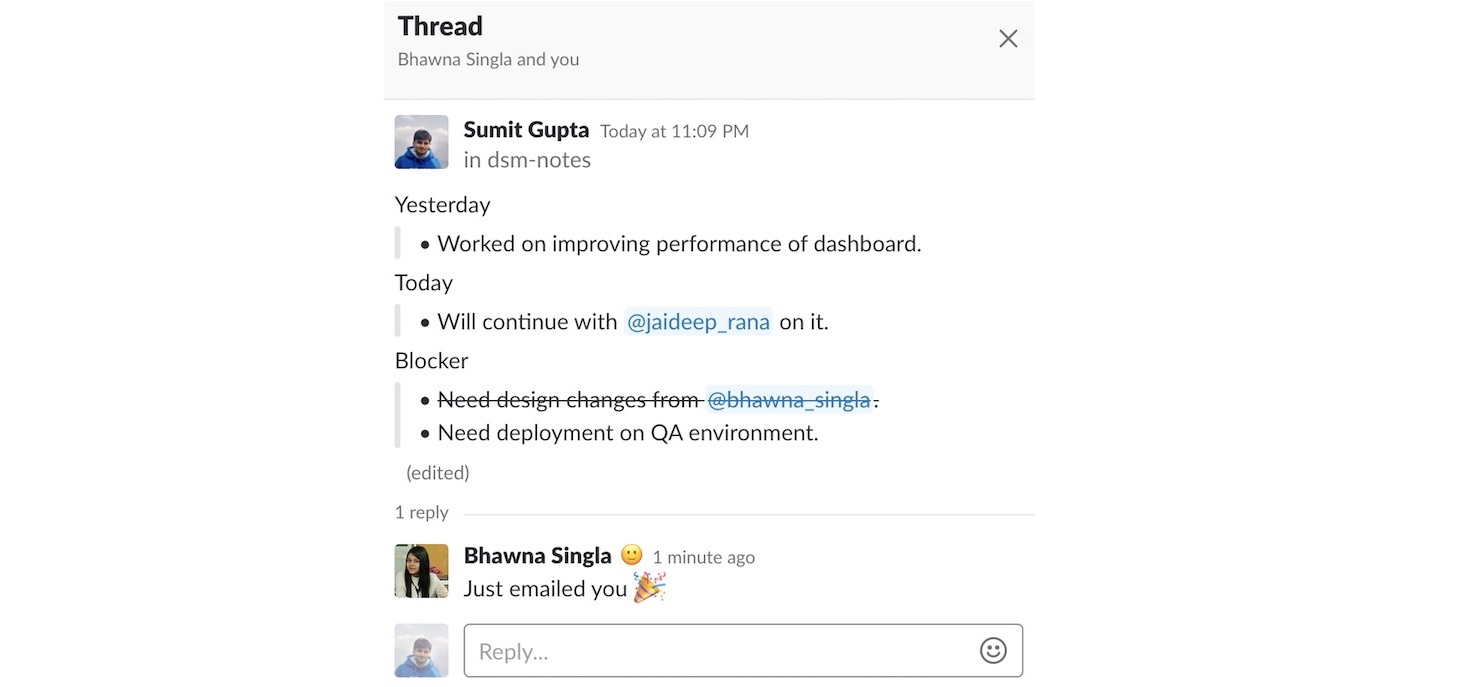Click the "Thread" header title
This screenshot has width=1464, height=687.
pos(440,26)
